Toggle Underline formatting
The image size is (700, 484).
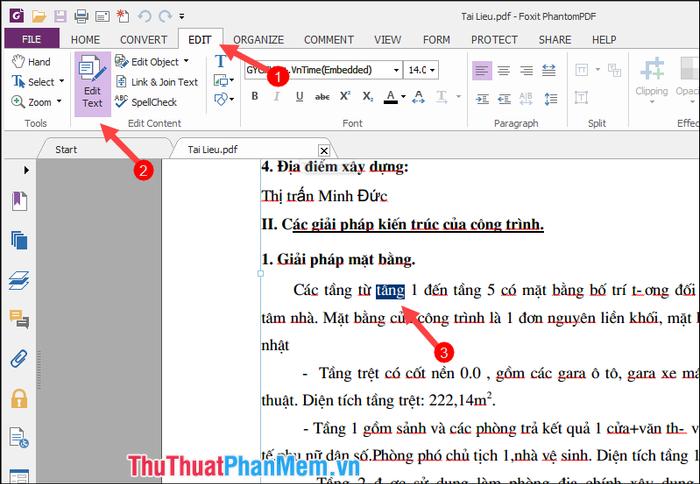300,96
